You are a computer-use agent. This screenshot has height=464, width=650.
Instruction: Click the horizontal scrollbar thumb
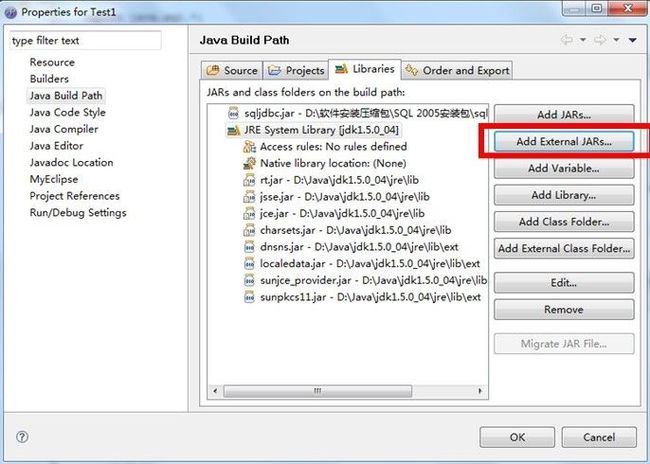pyautogui.click(x=318, y=391)
